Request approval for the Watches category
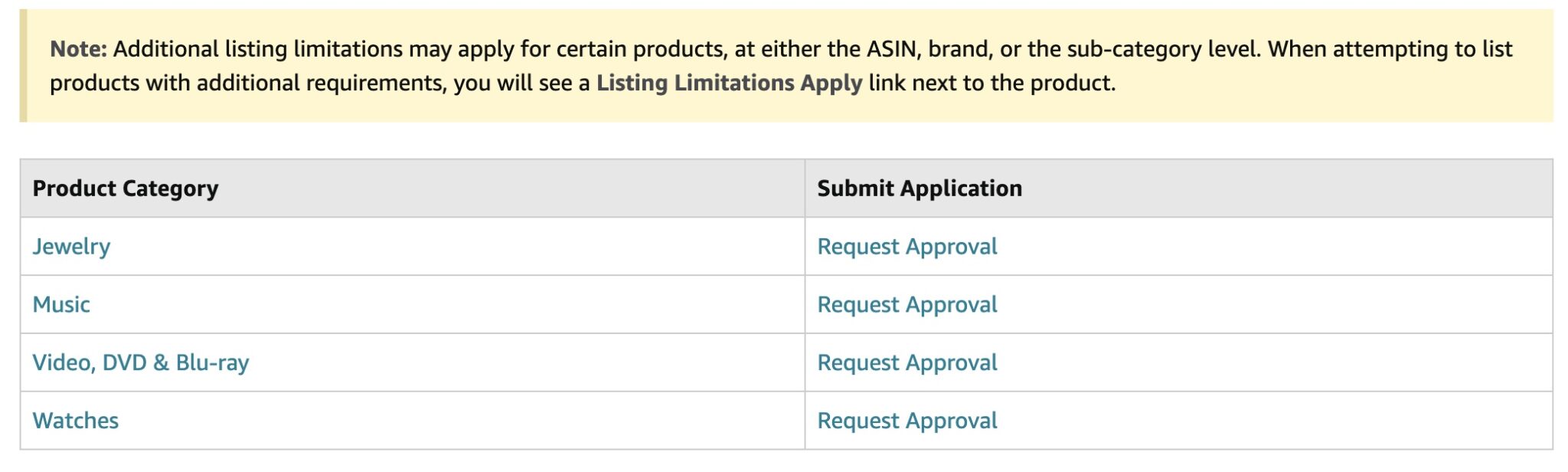The height and width of the screenshot is (472, 1568). (x=907, y=421)
